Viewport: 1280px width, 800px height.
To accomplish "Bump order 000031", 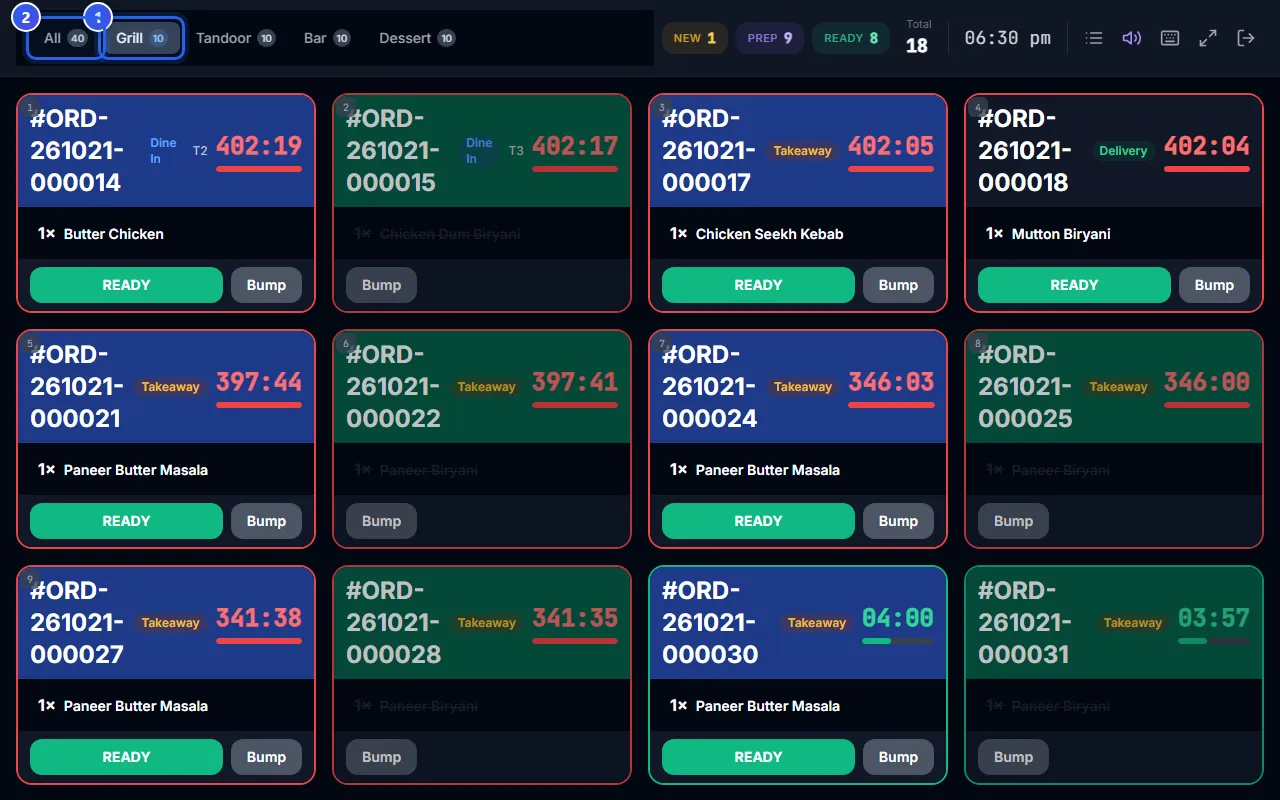I will tap(1013, 757).
